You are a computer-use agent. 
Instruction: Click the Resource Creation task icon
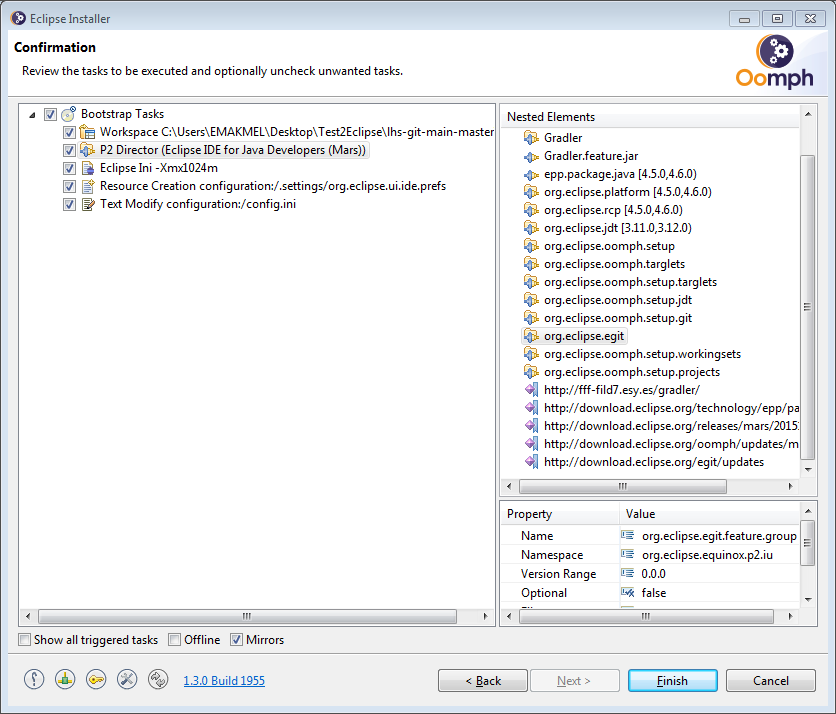88,186
